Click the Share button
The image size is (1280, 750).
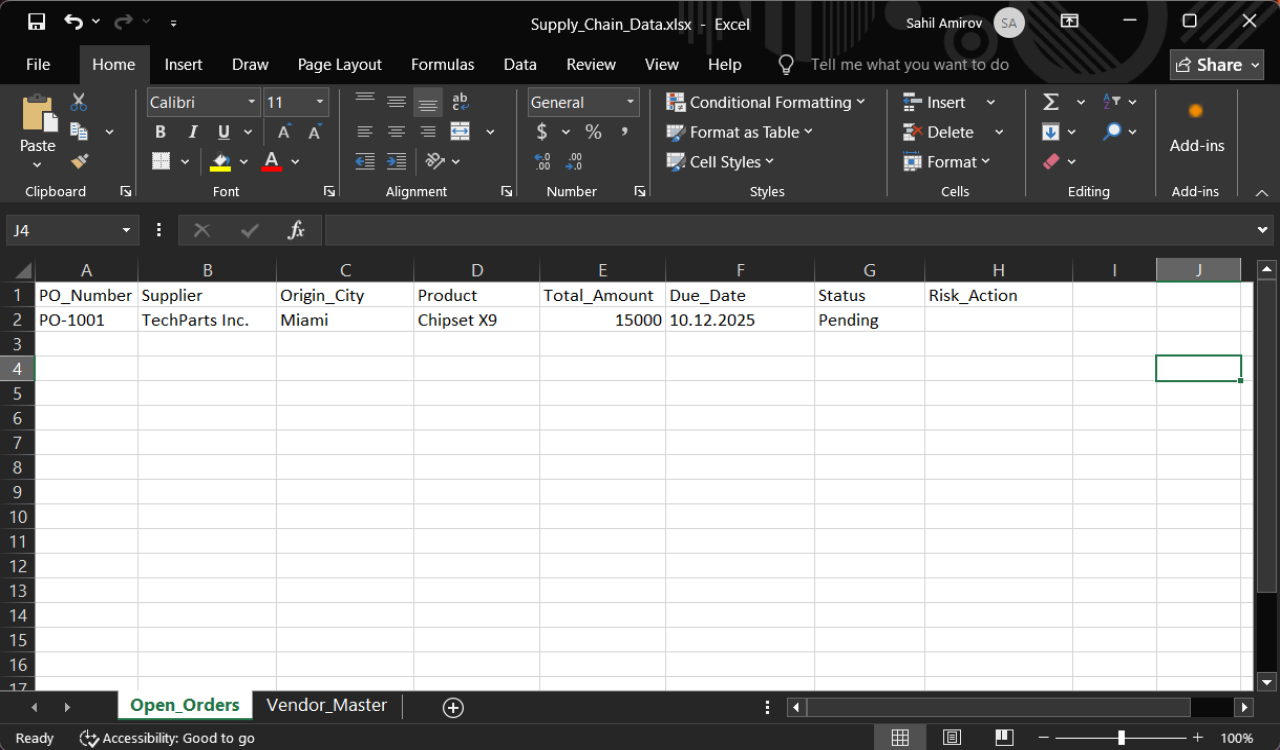point(1217,64)
